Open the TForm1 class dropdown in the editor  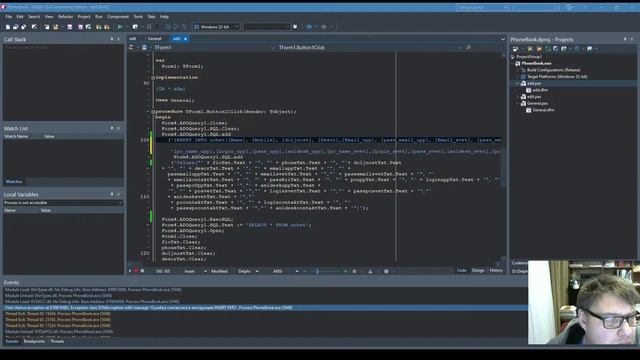(213, 48)
